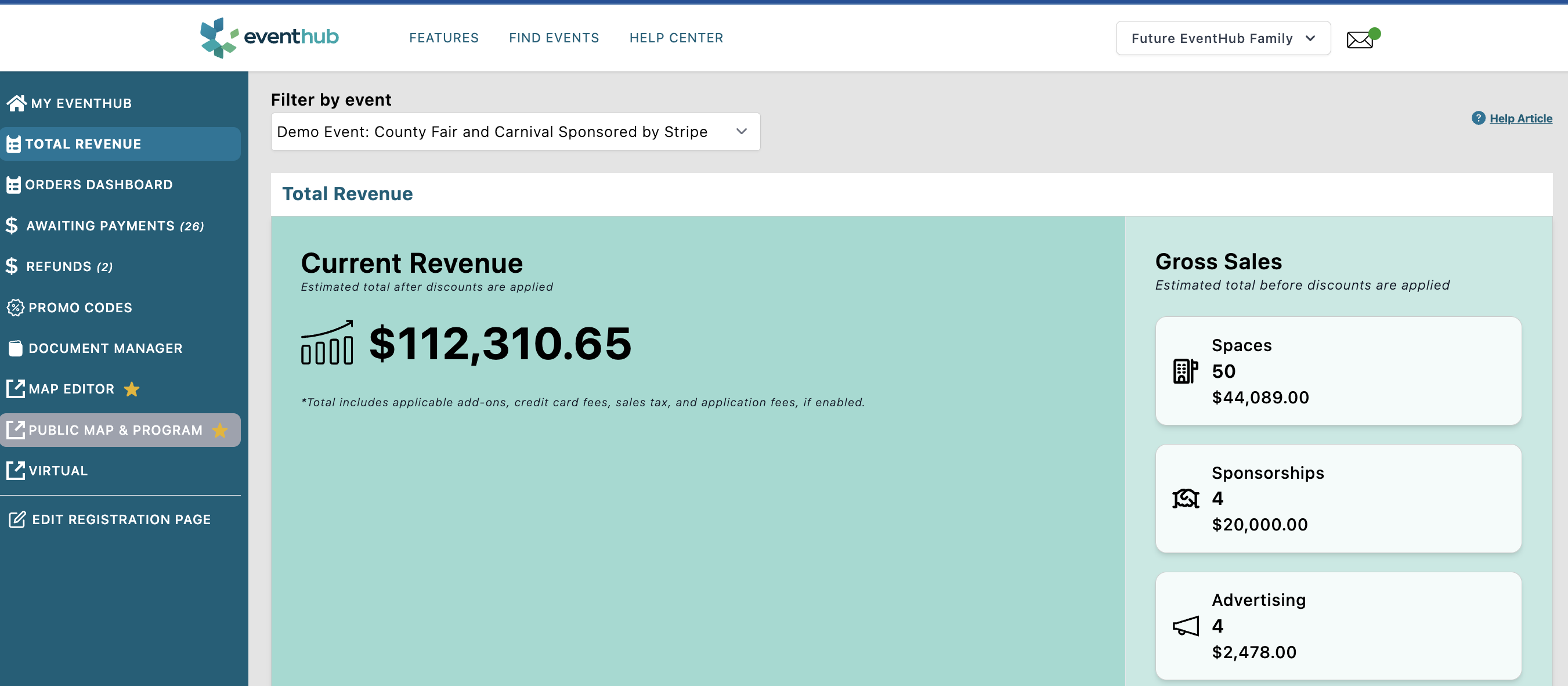Select the pencil icon for Edit Registration Page
1568x686 pixels.
coord(16,519)
